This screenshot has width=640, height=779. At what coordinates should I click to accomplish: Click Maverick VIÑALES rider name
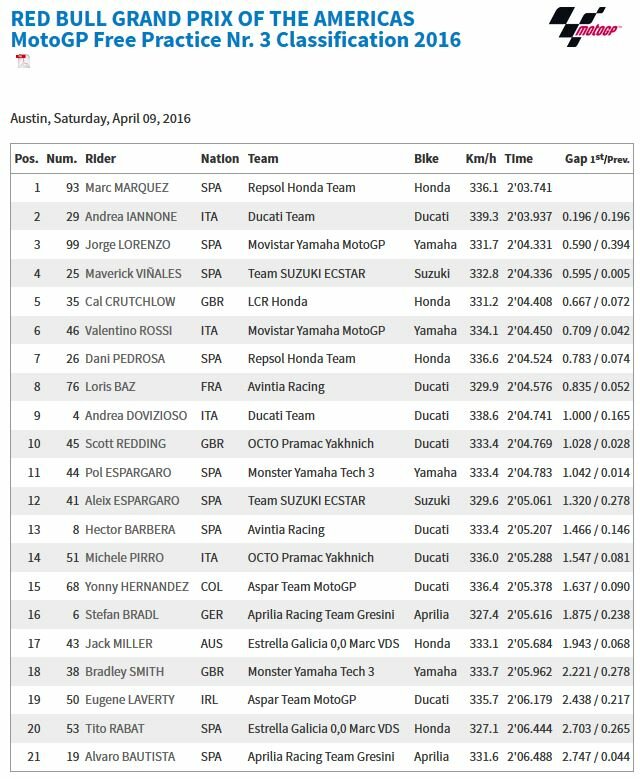pyautogui.click(x=133, y=274)
